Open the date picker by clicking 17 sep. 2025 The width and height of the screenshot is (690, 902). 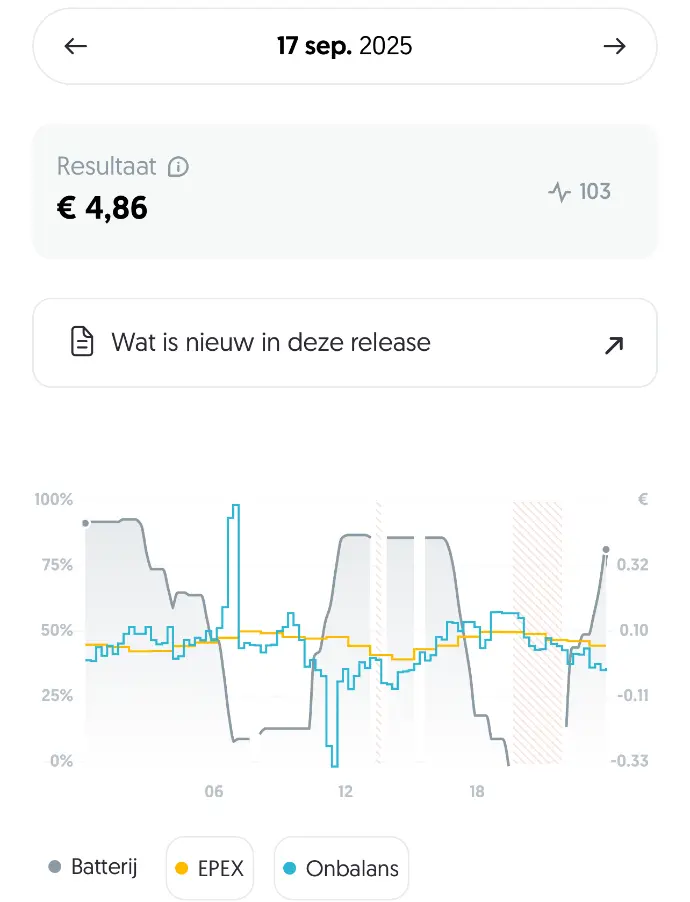[345, 46]
